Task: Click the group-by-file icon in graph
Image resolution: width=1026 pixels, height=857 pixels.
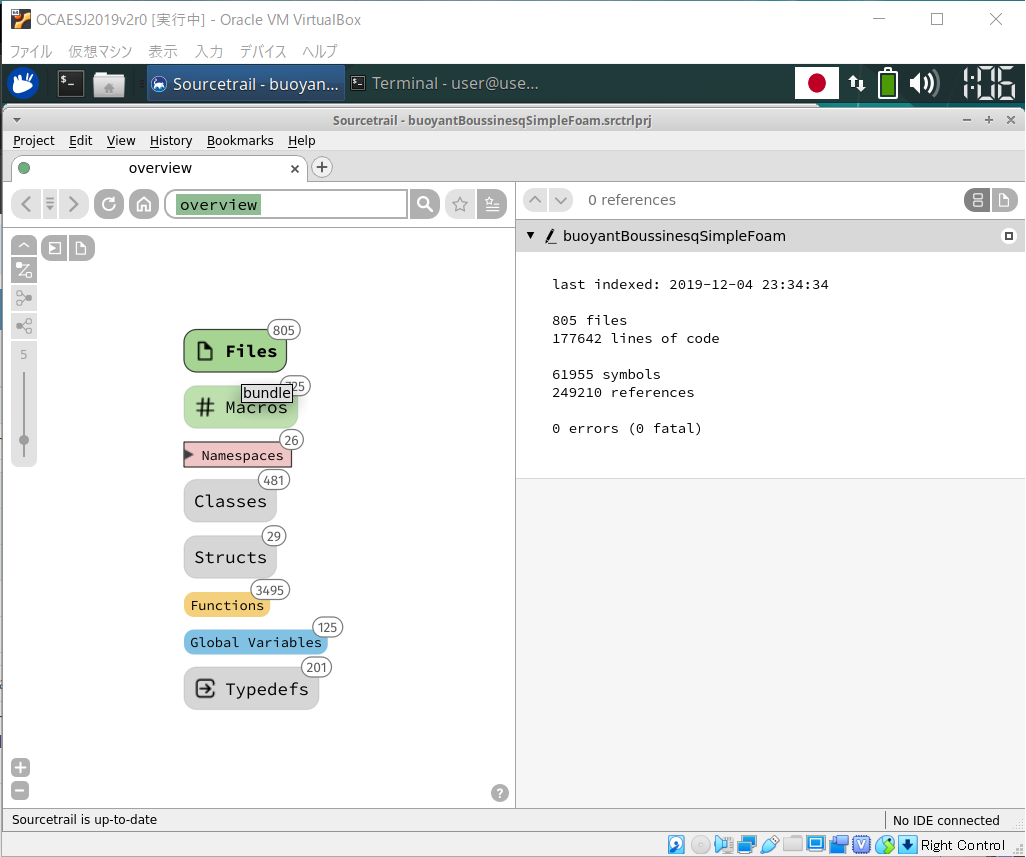Action: click(x=81, y=248)
